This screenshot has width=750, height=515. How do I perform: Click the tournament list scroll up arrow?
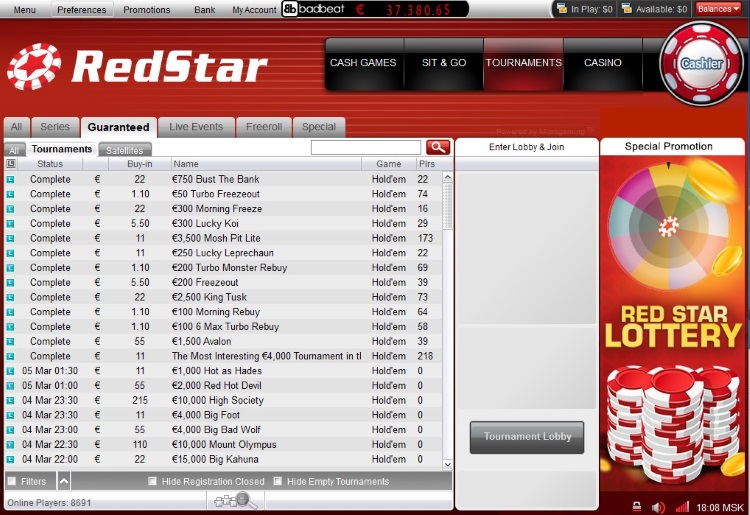point(448,177)
